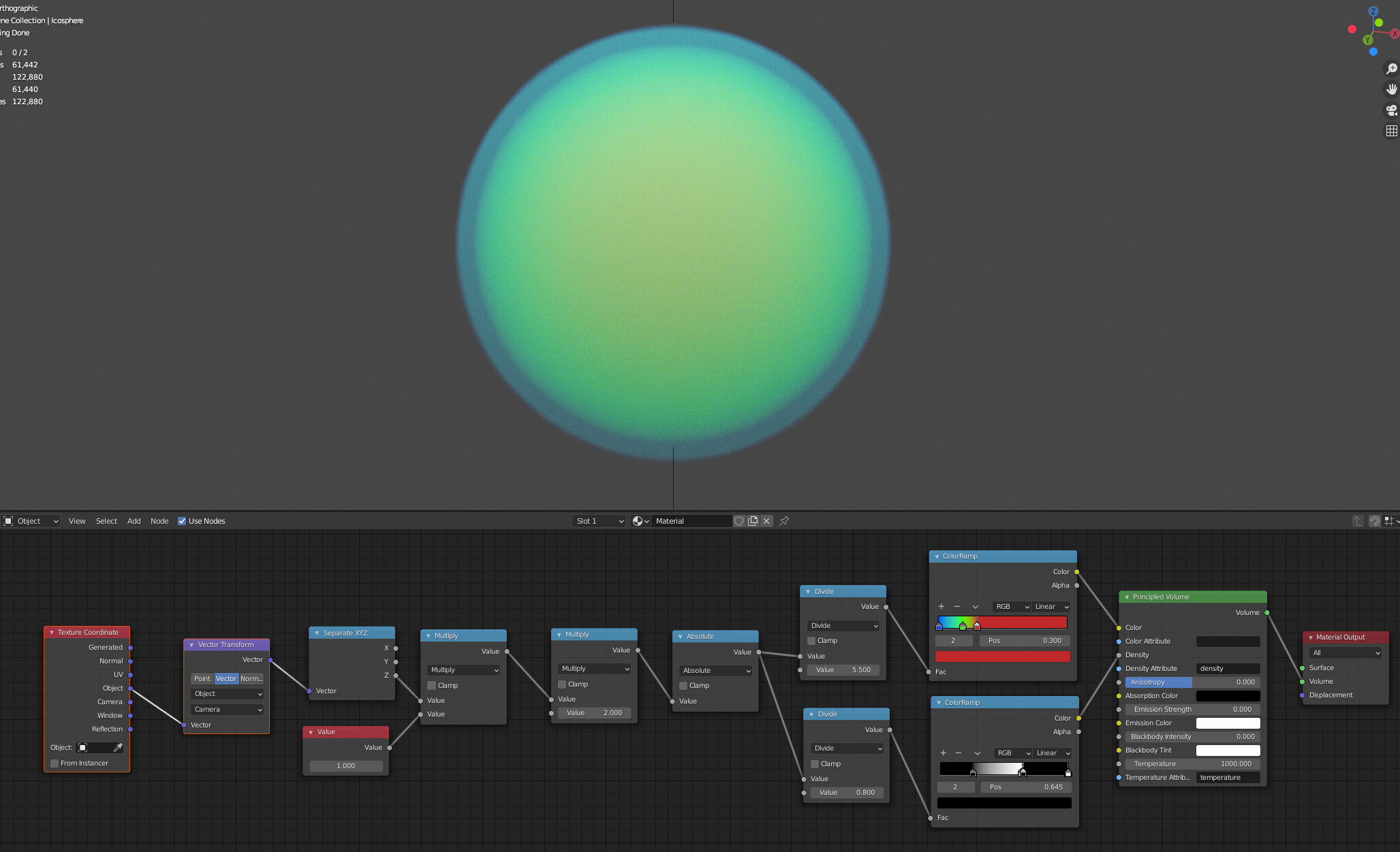The width and height of the screenshot is (1400, 852).
Task: Enable Clamp on the Absolute node
Action: [683, 686]
